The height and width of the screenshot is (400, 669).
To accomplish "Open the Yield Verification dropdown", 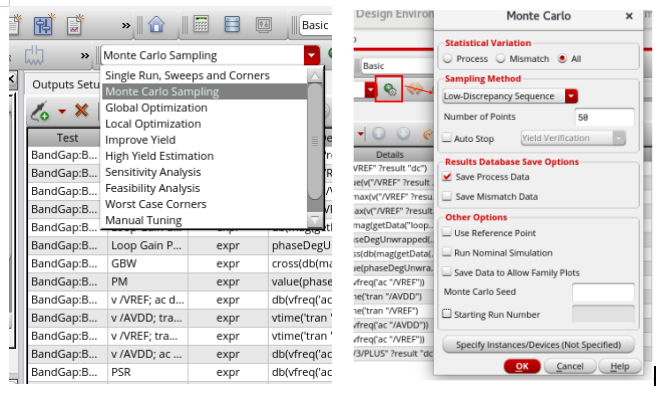I will click(x=619, y=138).
